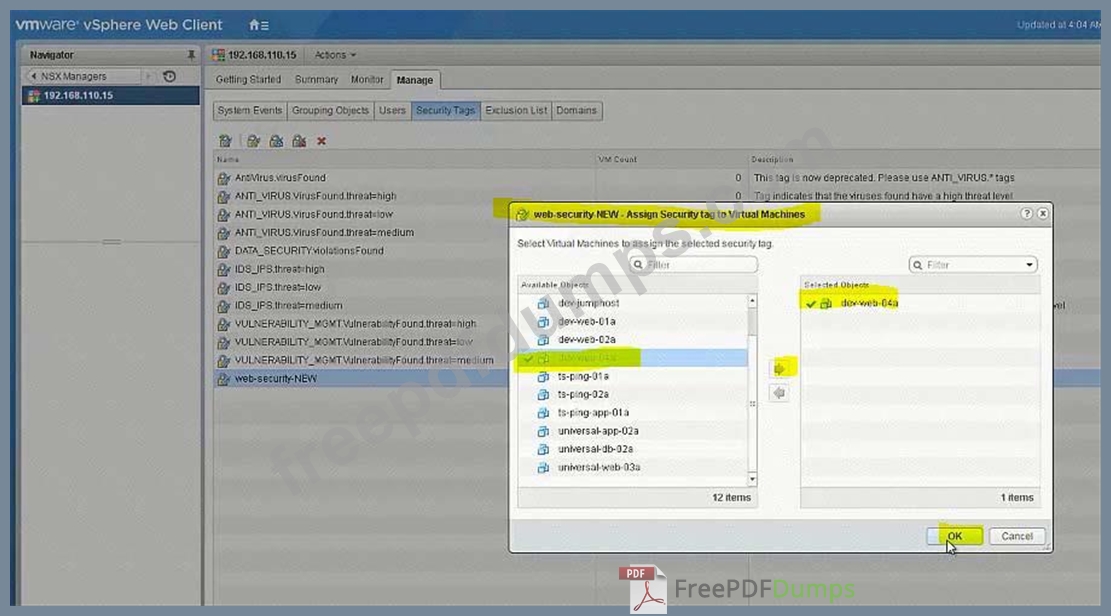Click the tag icon beside IDS_IPS.threat=medium

tap(224, 306)
